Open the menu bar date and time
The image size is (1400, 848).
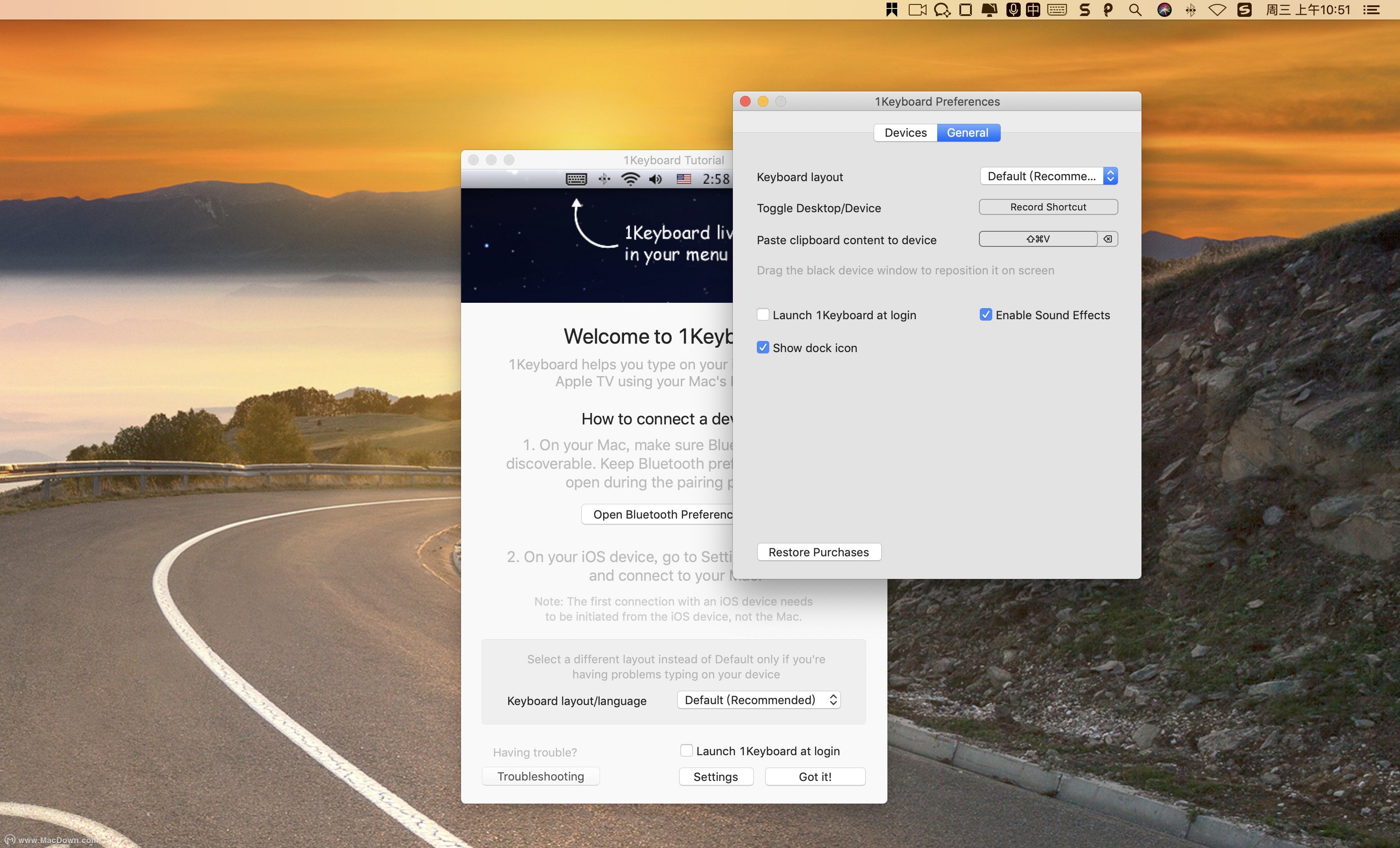click(x=1308, y=10)
